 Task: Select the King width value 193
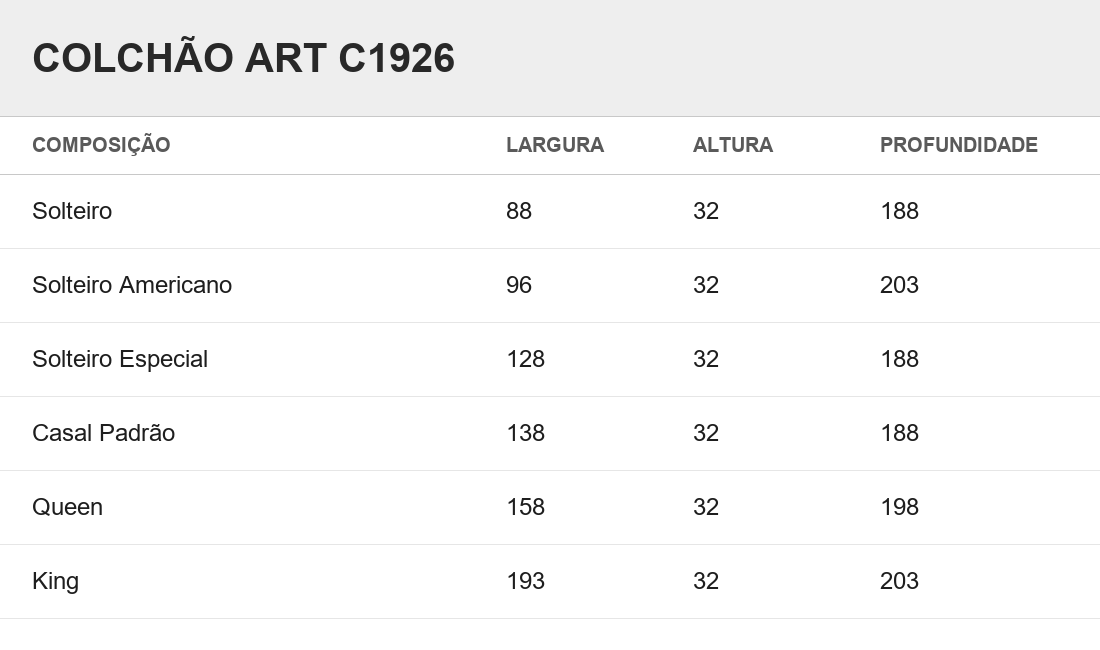[x=525, y=581]
